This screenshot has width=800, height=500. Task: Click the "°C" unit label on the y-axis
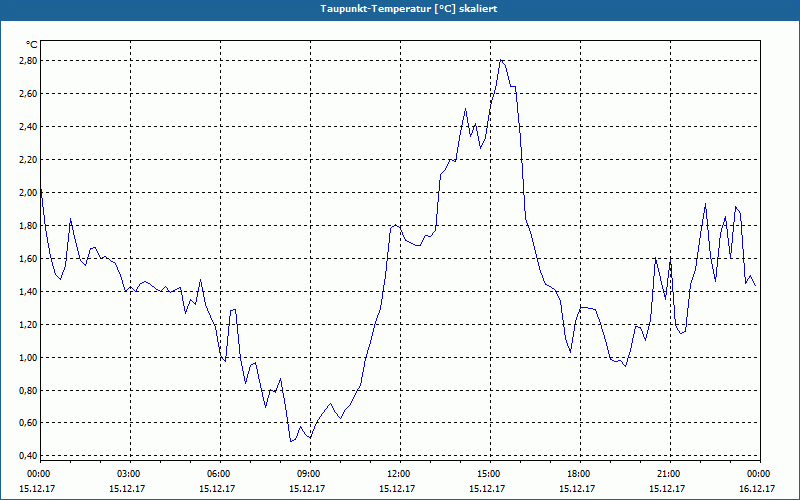click(32, 45)
